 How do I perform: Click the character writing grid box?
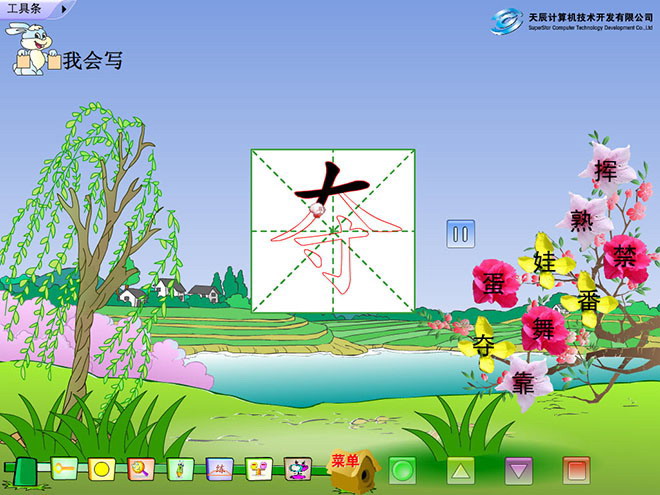click(x=332, y=230)
